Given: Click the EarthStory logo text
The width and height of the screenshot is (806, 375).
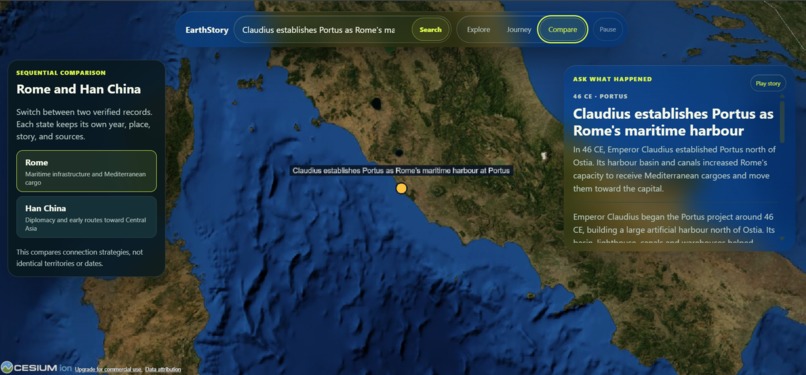Looking at the screenshot, I should 207,30.
